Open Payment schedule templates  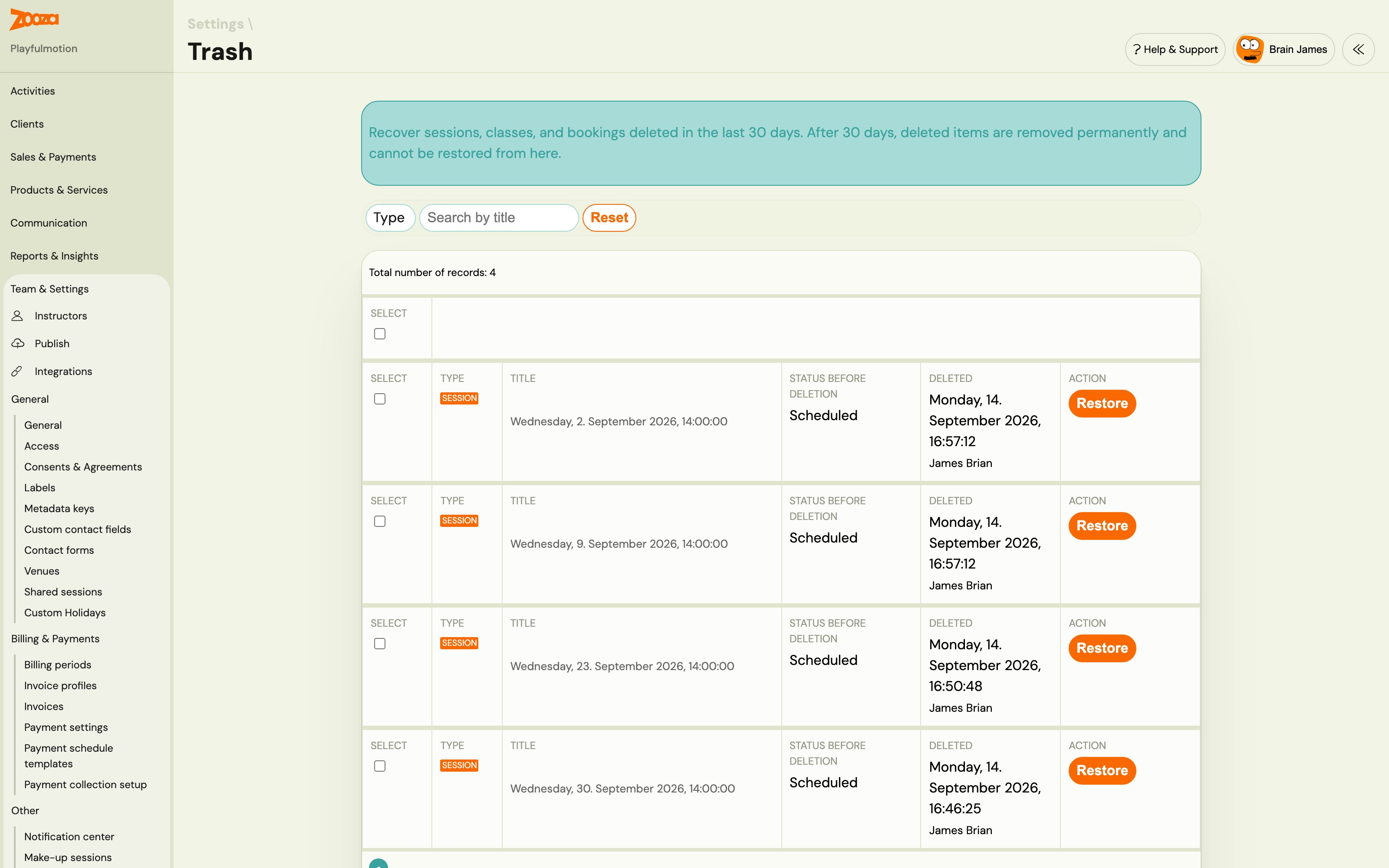pos(69,756)
